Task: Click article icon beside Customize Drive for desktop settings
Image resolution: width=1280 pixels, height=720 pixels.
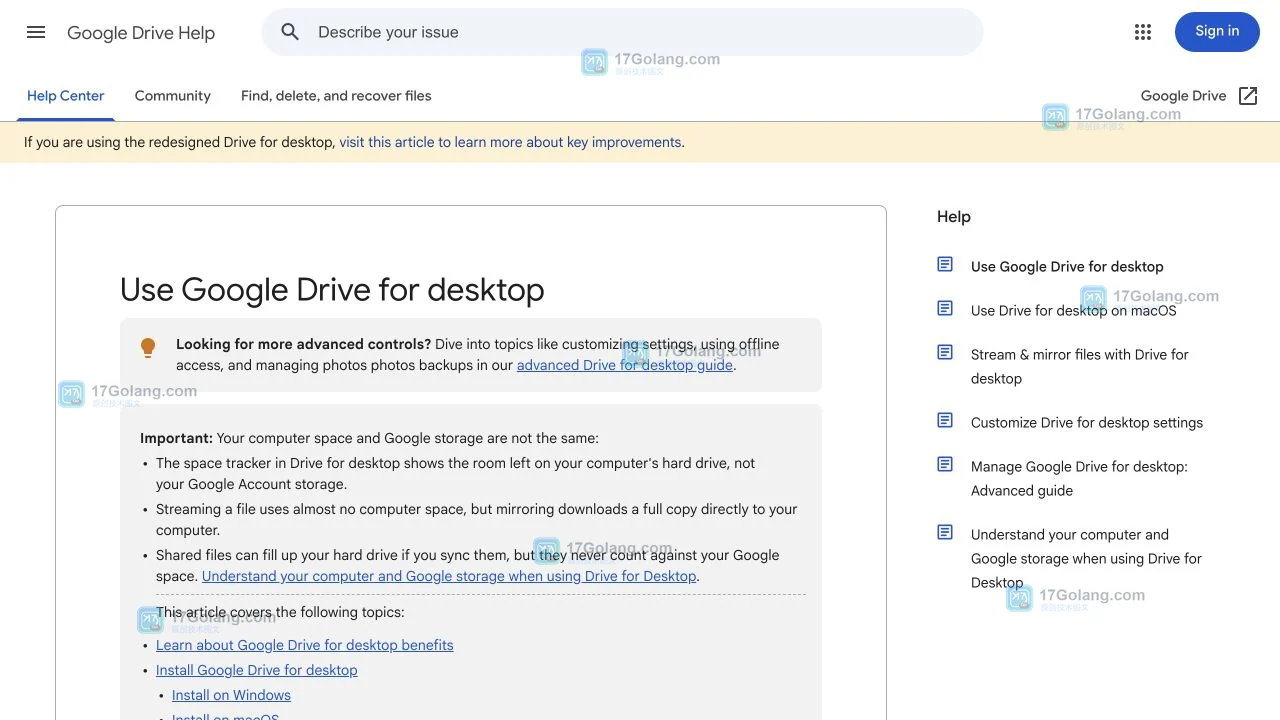Action: coord(945,420)
